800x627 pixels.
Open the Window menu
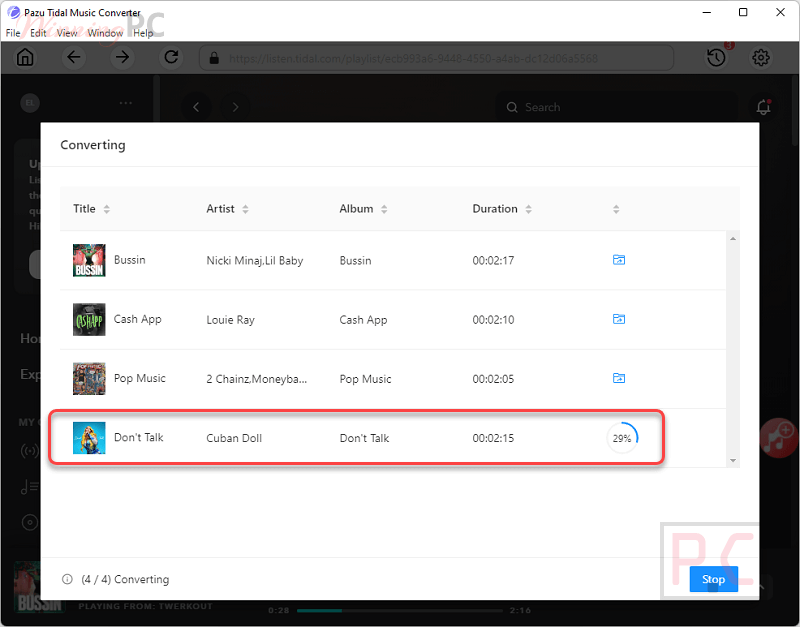coord(105,33)
